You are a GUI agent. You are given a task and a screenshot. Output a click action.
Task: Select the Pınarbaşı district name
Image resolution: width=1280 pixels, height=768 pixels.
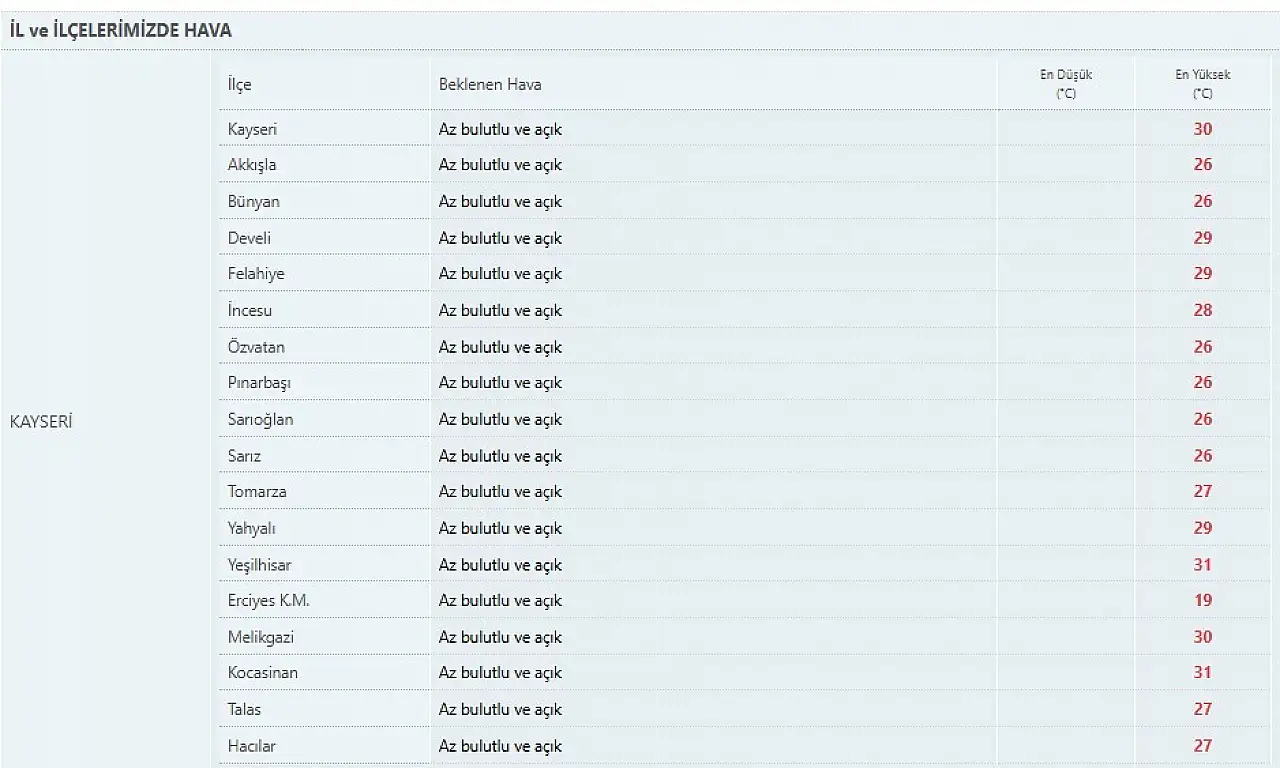(x=259, y=383)
